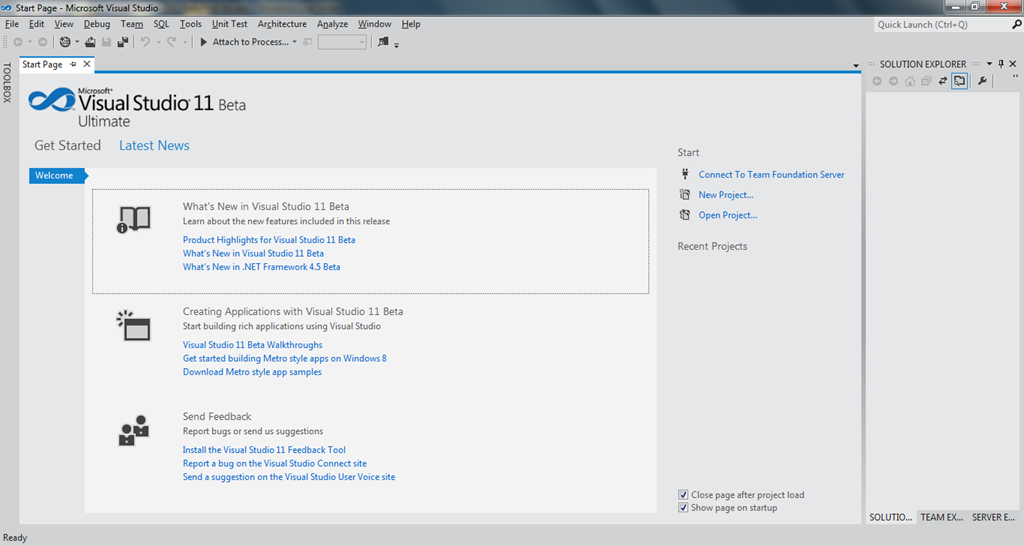The image size is (1024, 546).
Task: Open Visual Studio 11 Beta Walkthroughs link
Action: pyautogui.click(x=252, y=345)
